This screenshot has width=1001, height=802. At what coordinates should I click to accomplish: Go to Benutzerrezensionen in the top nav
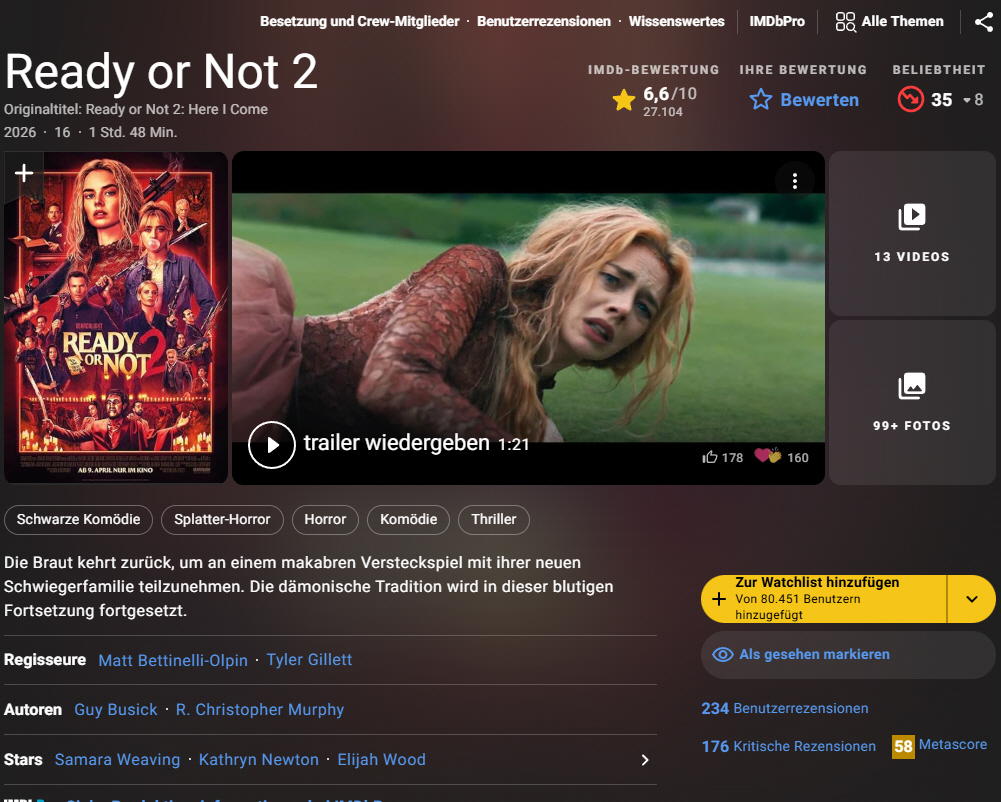click(544, 22)
